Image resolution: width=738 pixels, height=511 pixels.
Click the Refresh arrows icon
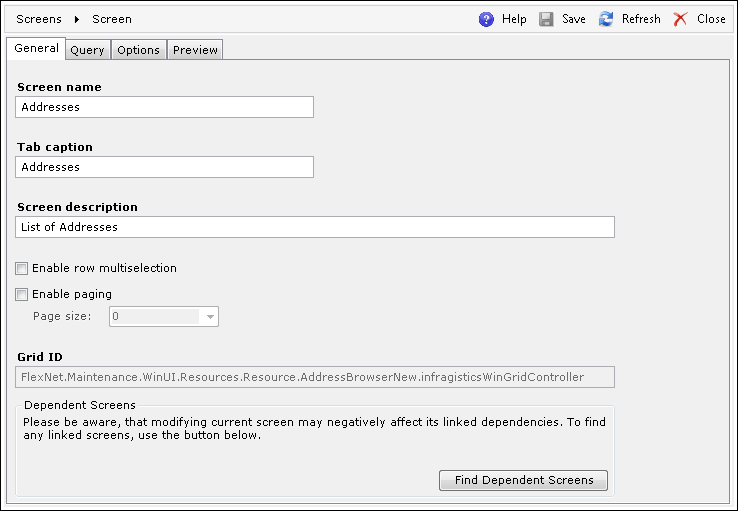click(606, 19)
